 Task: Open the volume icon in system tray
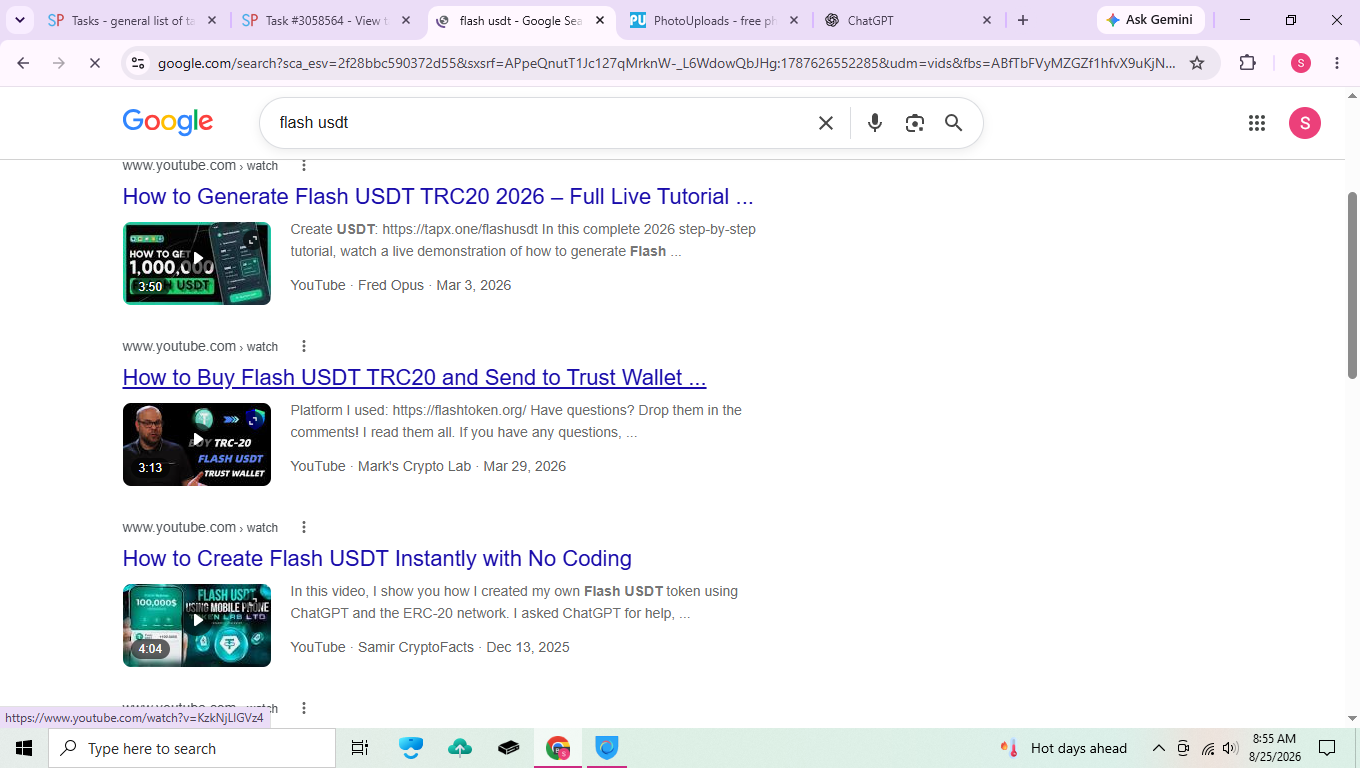(1231, 748)
